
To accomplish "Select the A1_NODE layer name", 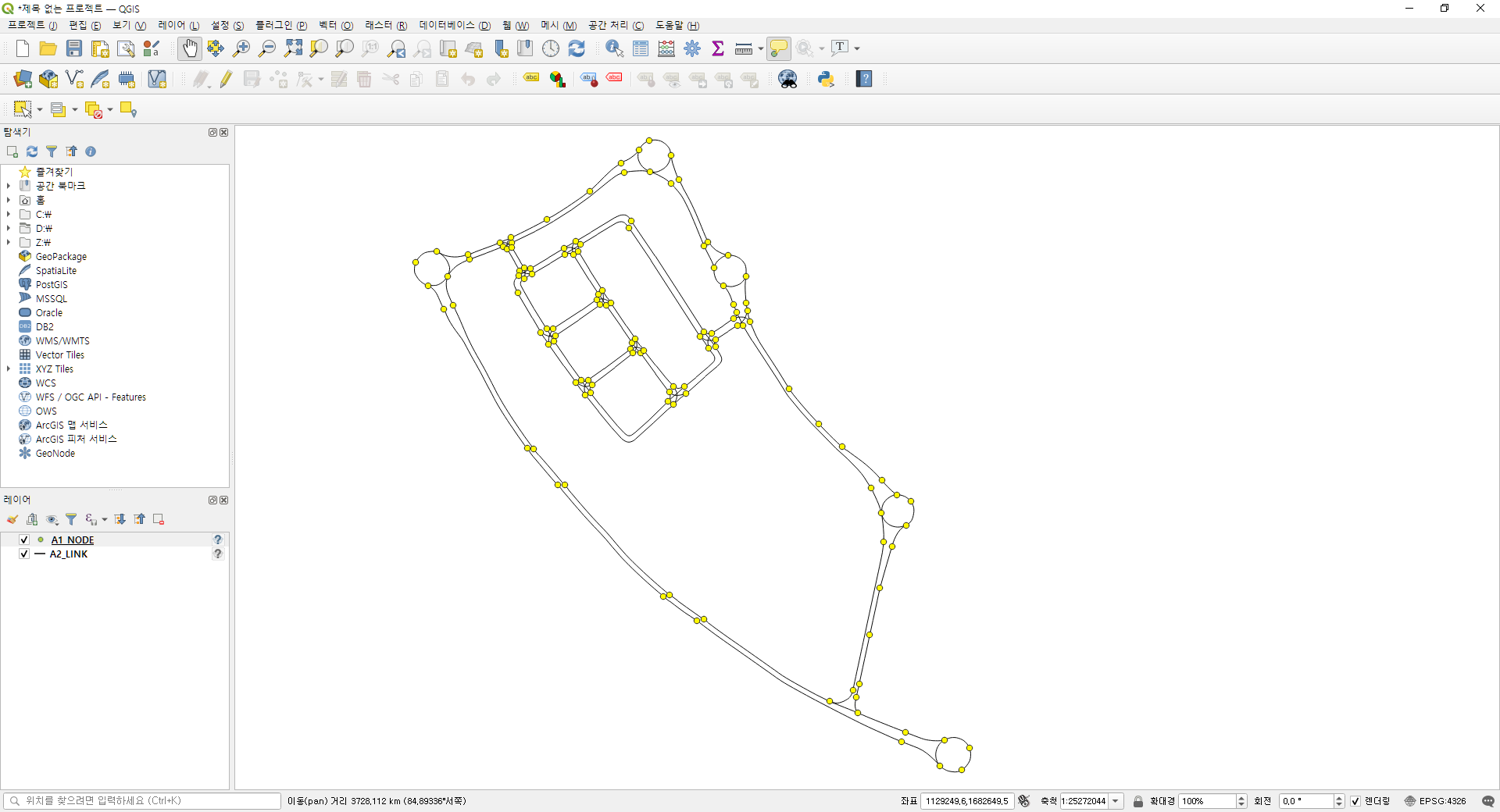I will (x=73, y=540).
